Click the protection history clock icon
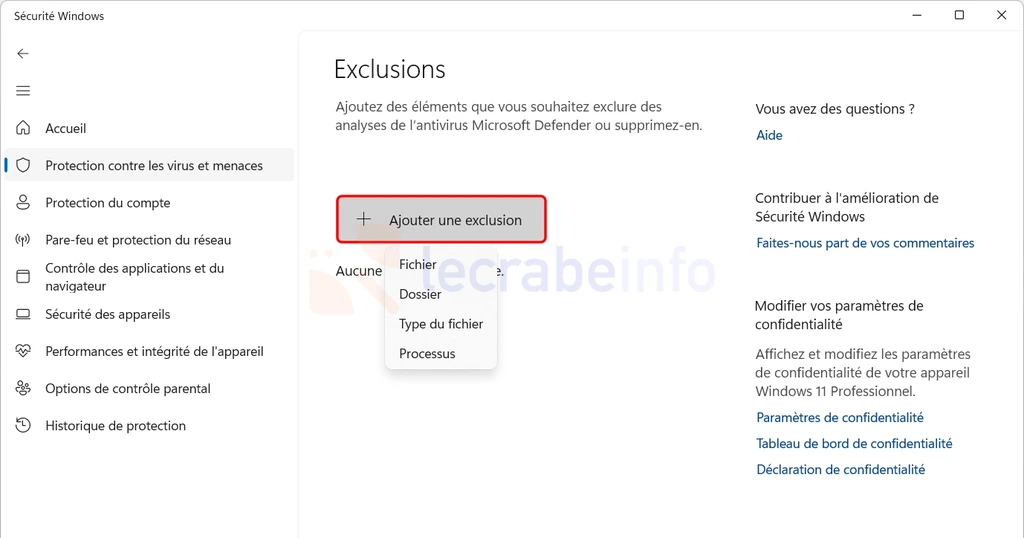Image resolution: width=1024 pixels, height=538 pixels. 23,425
